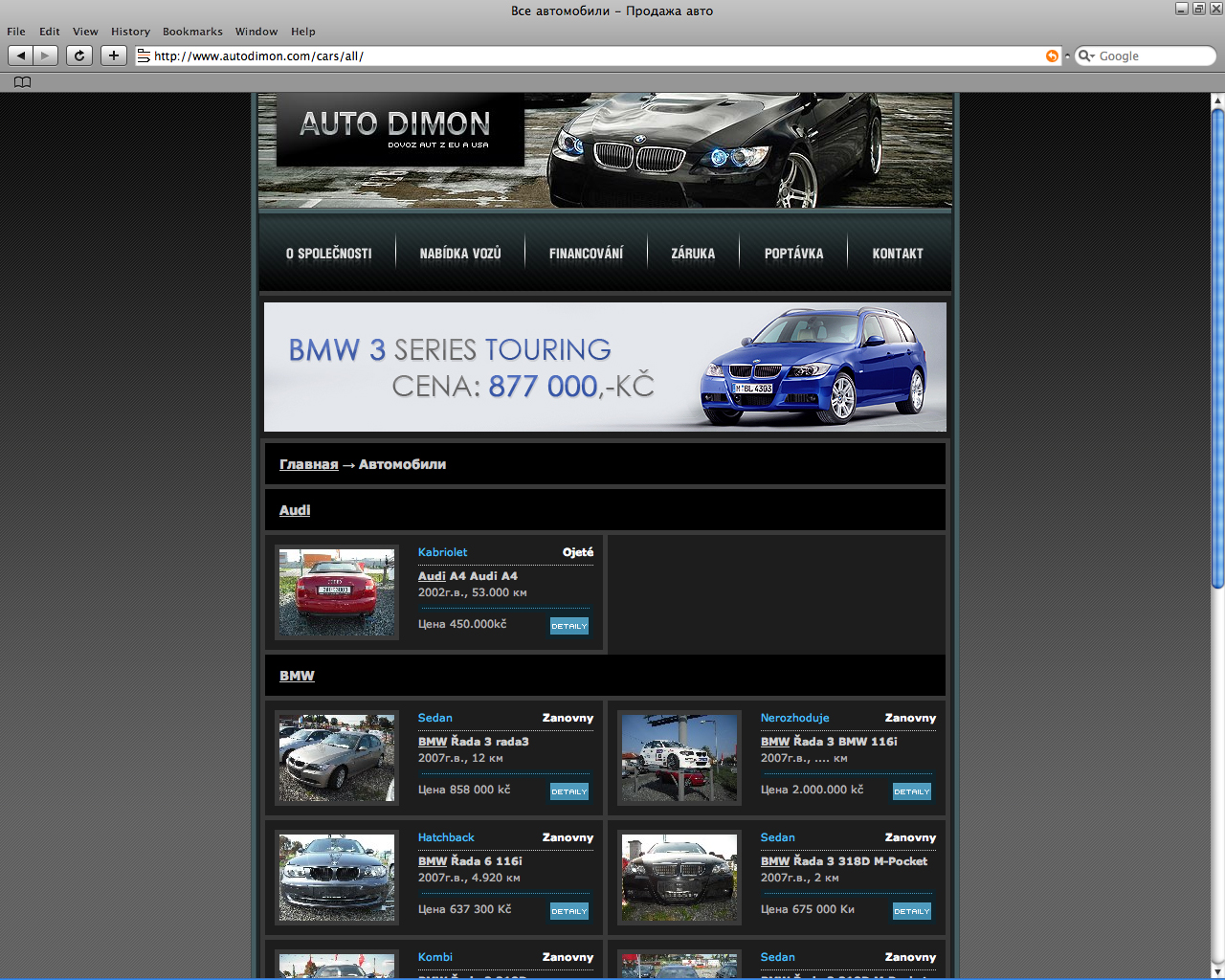Click the page icon beside the URL
Viewport: 1225px width, 980px height.
144,56
